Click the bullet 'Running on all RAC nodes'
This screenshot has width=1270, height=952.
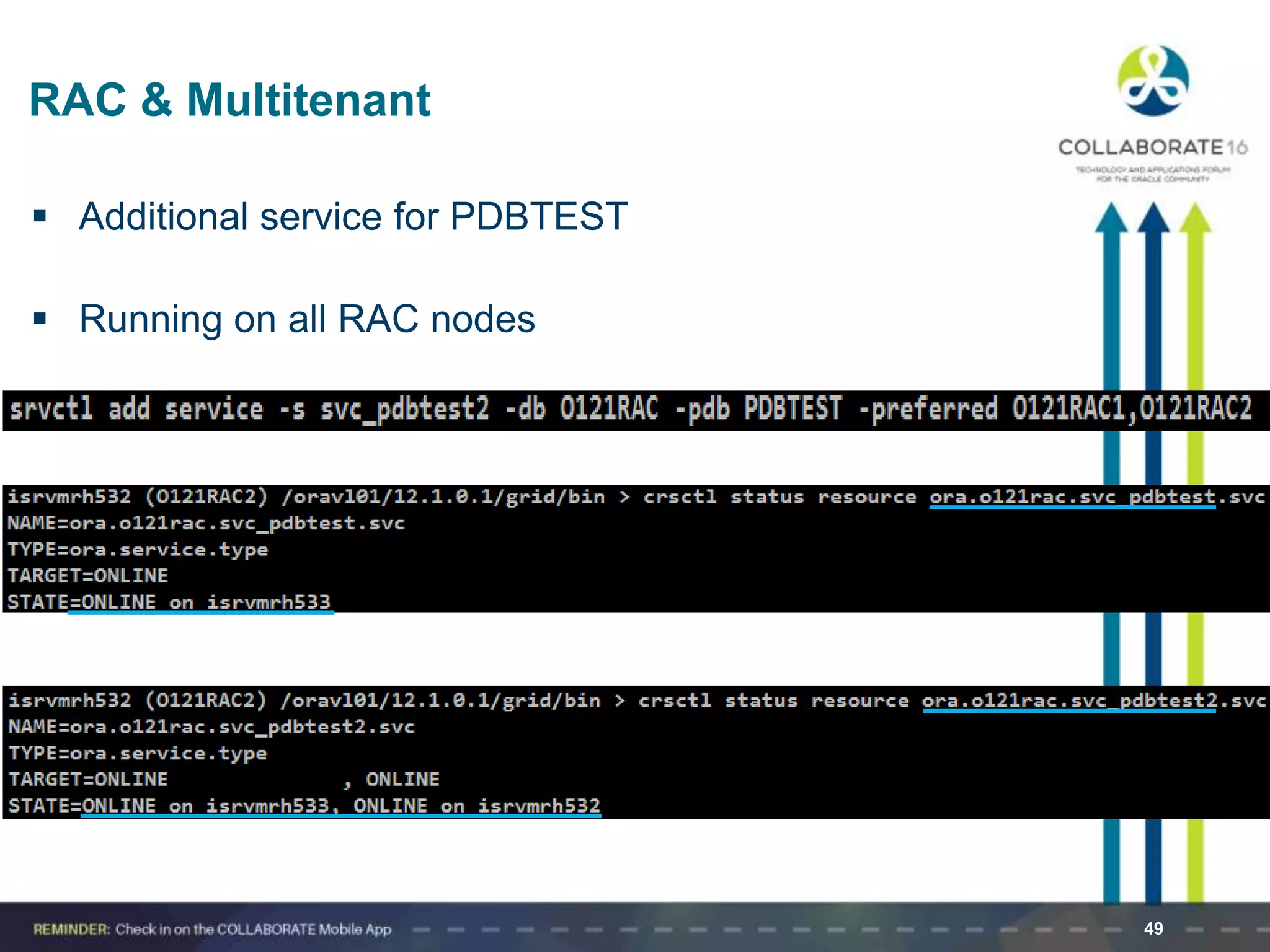(307, 319)
